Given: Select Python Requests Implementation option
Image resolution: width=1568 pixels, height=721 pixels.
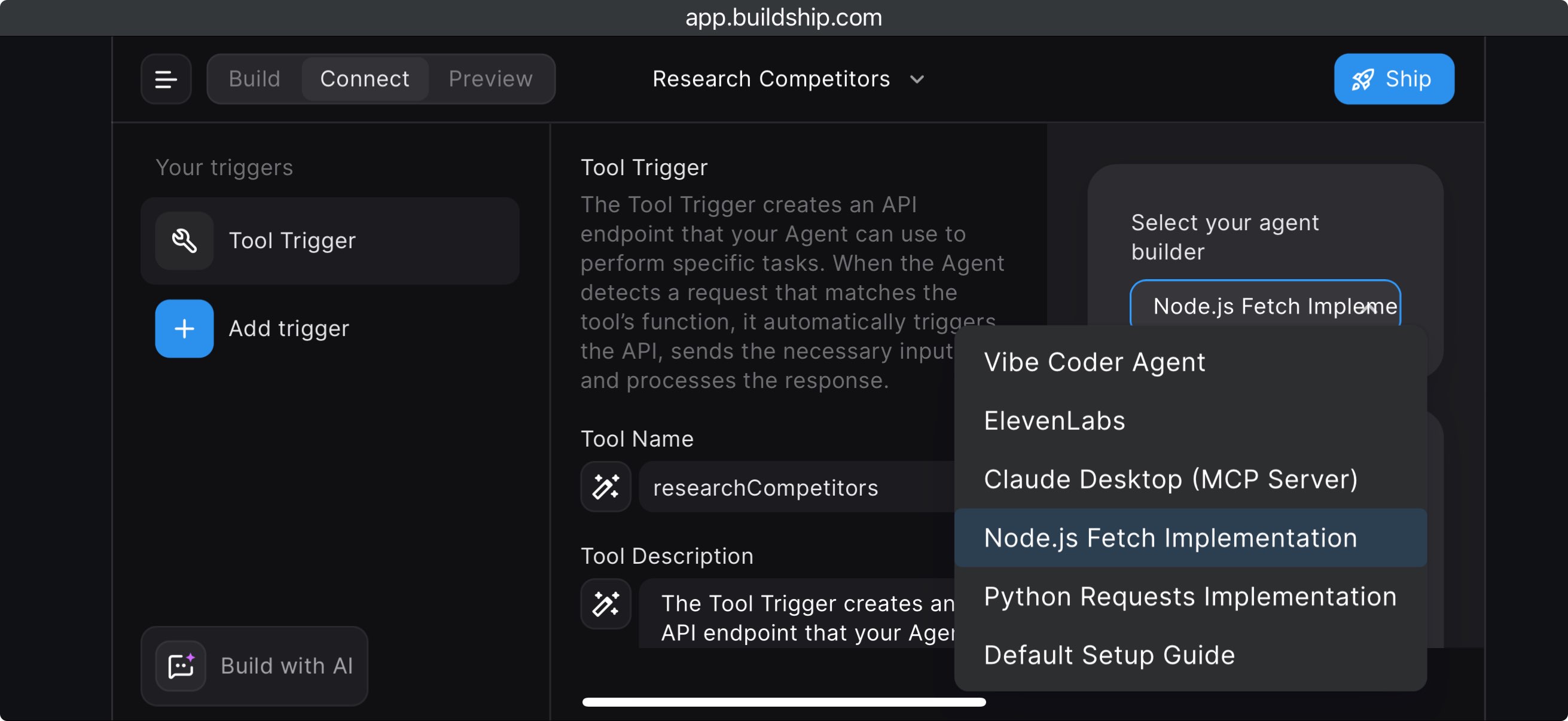Looking at the screenshot, I should [x=1190, y=597].
